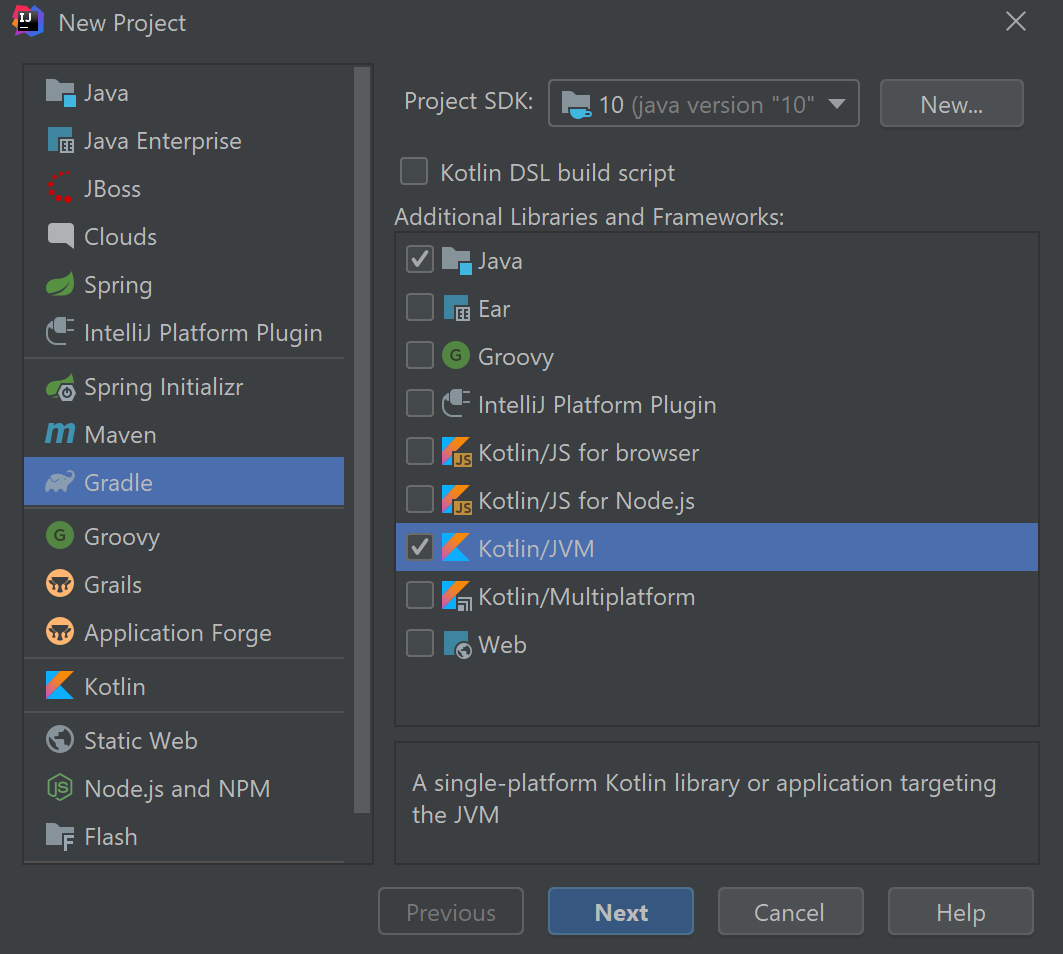
Task: Select IntelliJ Platform Plugin in left list
Action: click(x=203, y=333)
